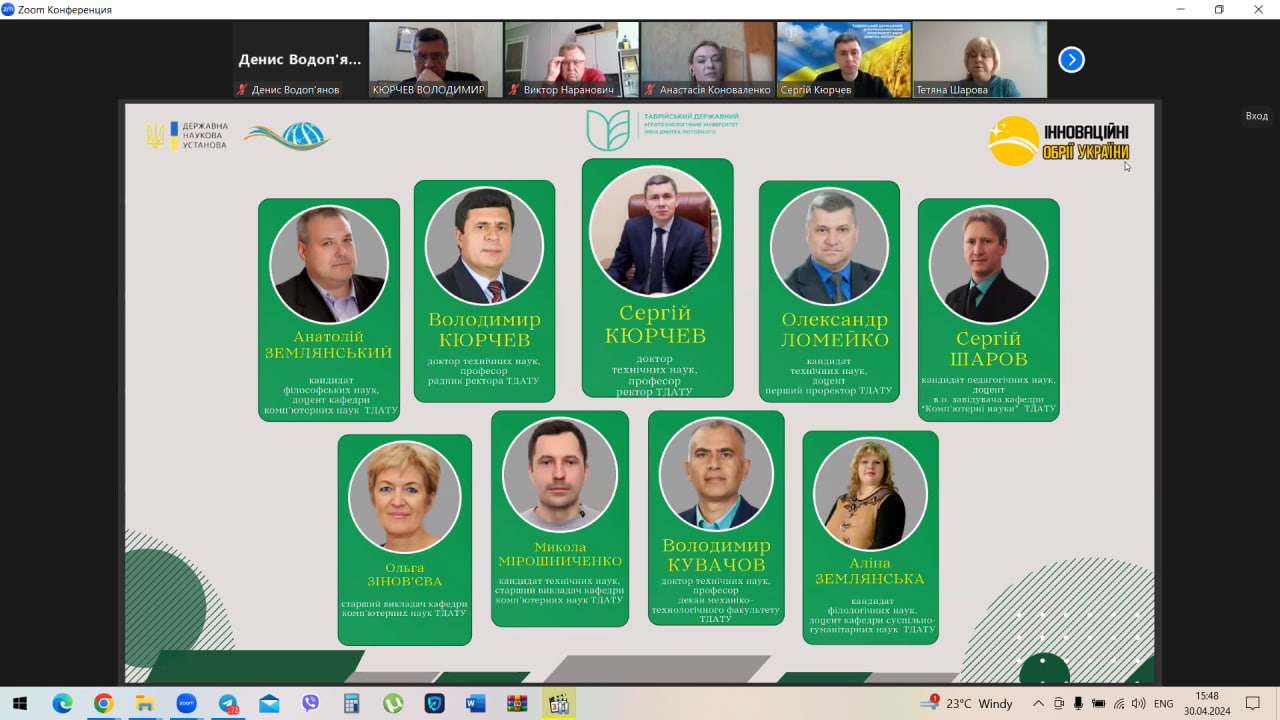Click Володимир Кувачов photo in shared slide
The image size is (1280, 720).
(716, 474)
